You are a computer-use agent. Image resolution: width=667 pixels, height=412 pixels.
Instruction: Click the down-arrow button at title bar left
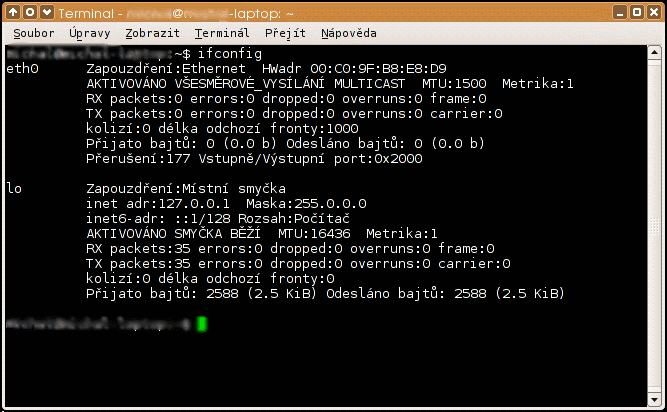[48, 13]
